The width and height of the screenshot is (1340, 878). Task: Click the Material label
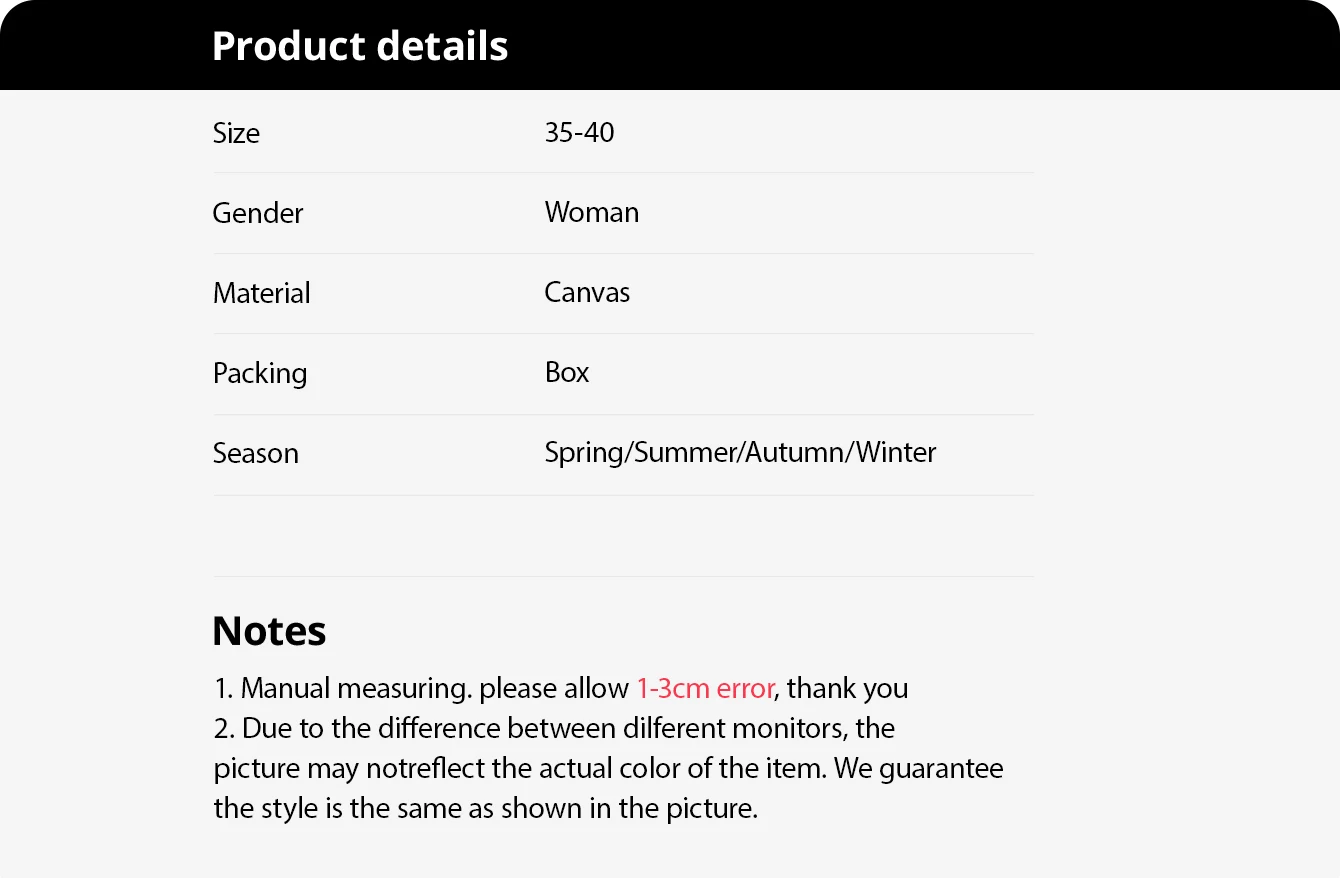[261, 293]
